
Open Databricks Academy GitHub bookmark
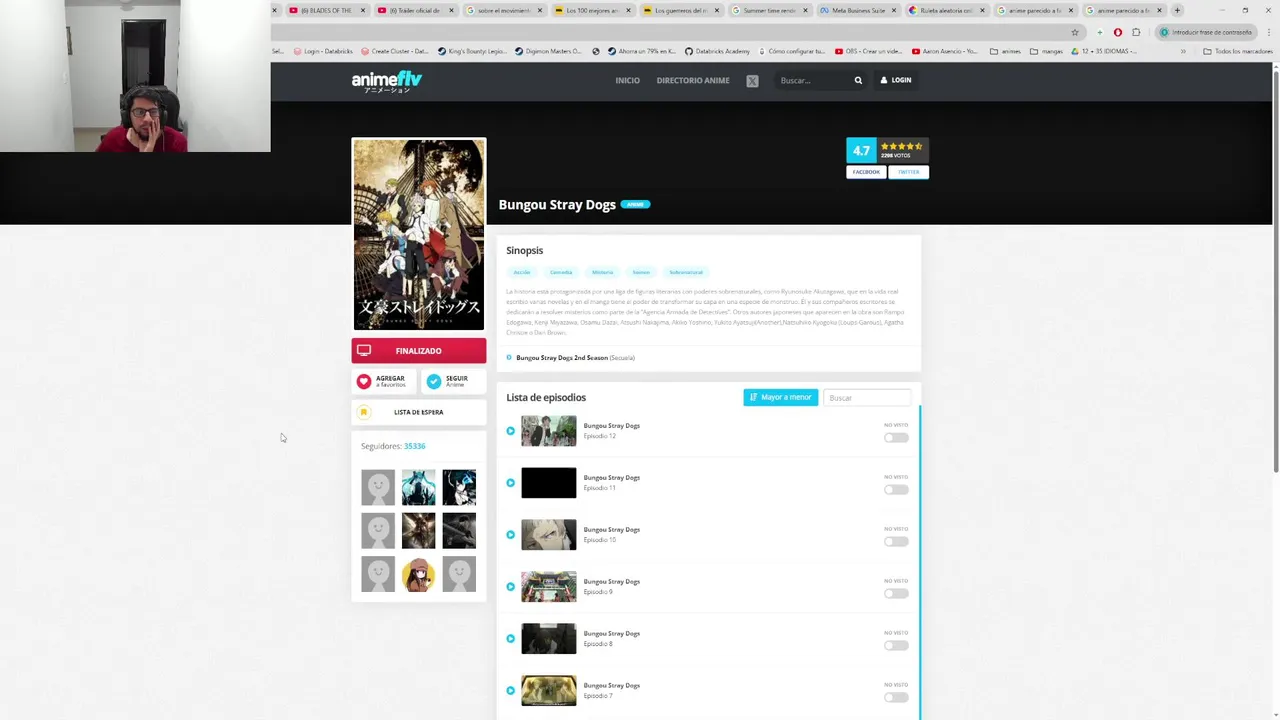[717, 51]
